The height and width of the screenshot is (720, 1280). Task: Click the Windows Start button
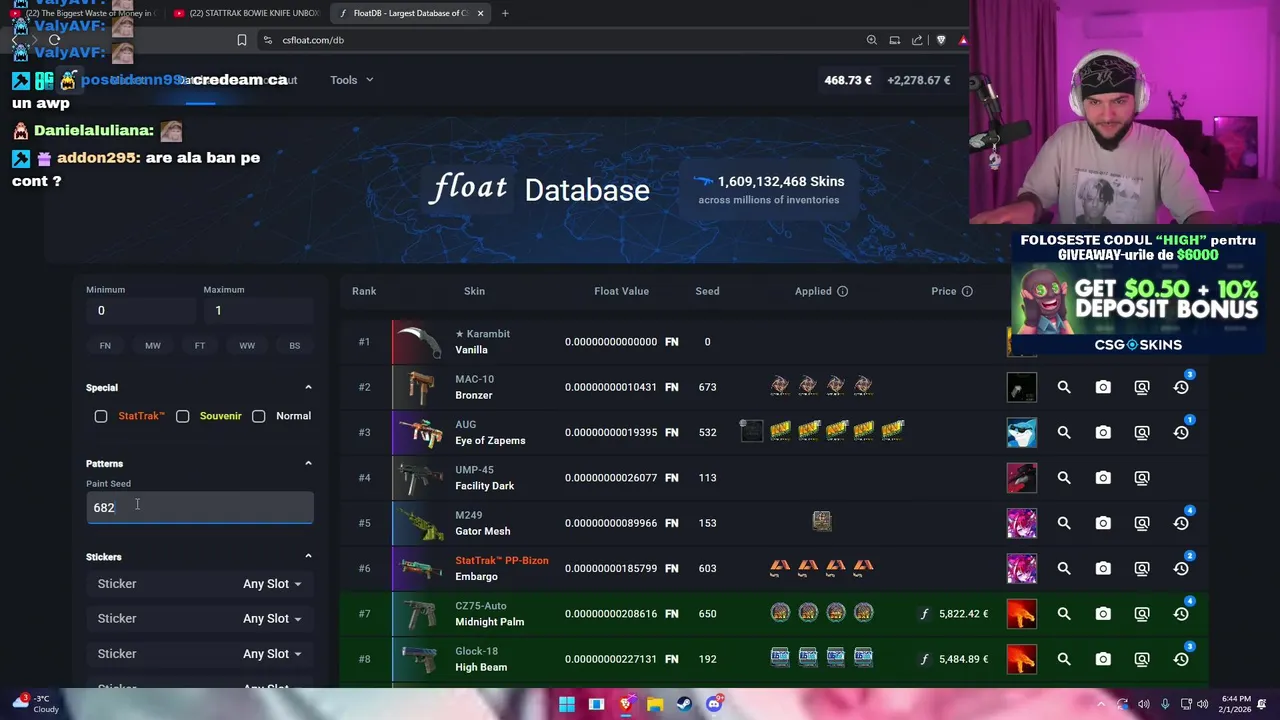[x=567, y=704]
